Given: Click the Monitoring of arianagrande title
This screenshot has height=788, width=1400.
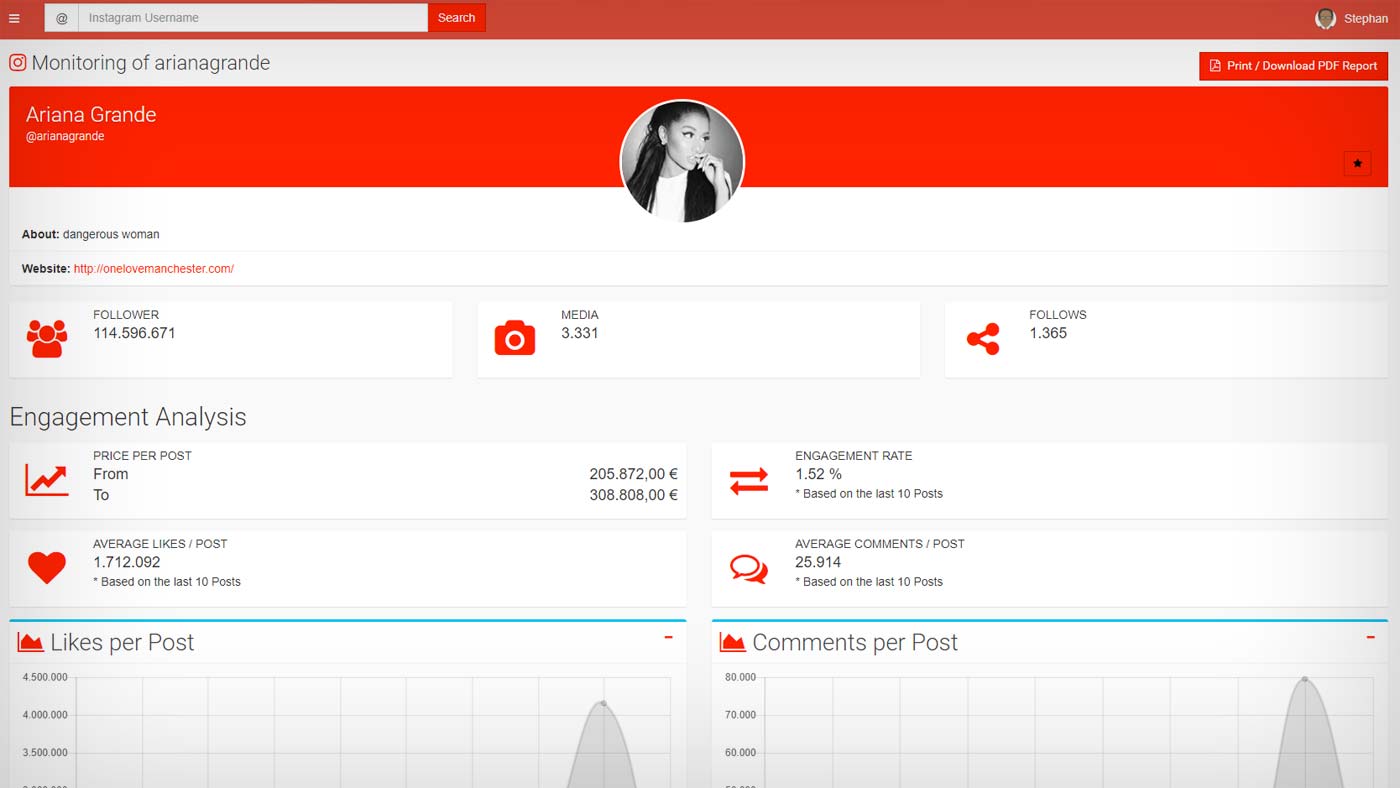Looking at the screenshot, I should (151, 63).
